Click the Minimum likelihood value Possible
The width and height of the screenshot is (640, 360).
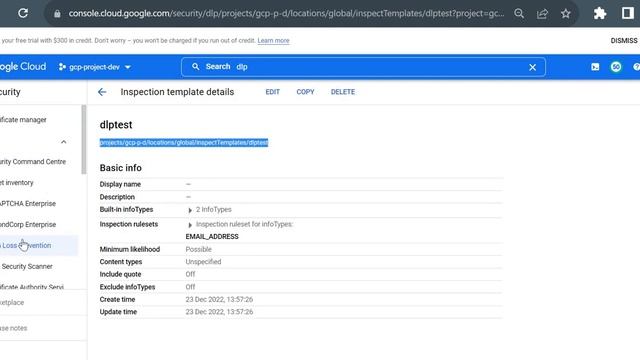pos(198,249)
